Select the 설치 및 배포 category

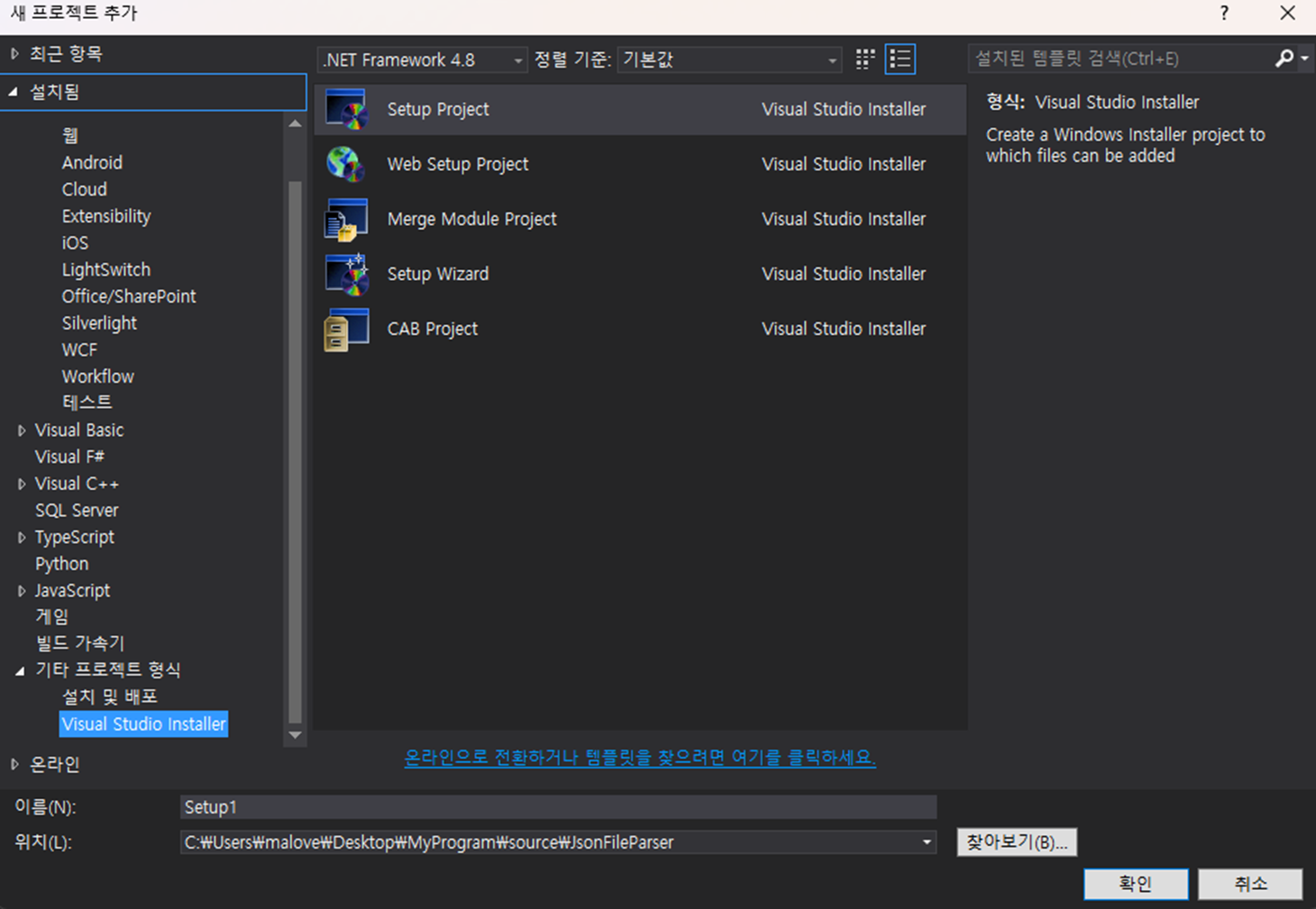point(110,696)
